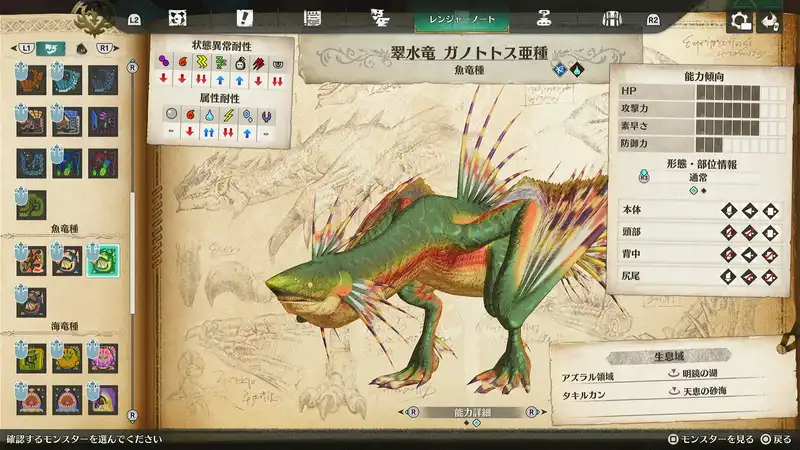
Task: Click the R2 next-menu button
Action: [653, 20]
